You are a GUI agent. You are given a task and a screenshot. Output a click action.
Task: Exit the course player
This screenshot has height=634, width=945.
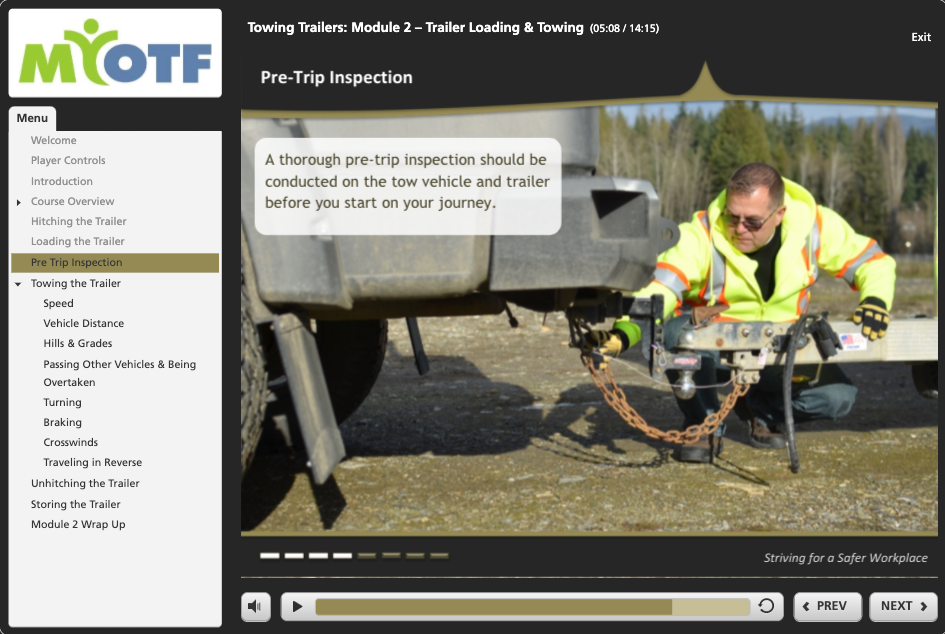(920, 37)
